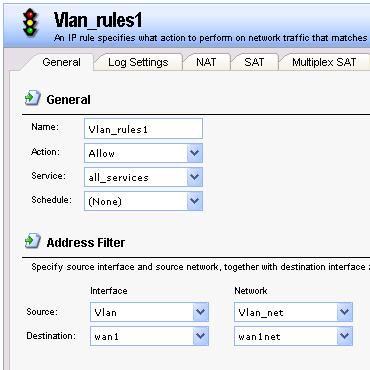
Task: Open the NAT tab
Action: click(206, 62)
